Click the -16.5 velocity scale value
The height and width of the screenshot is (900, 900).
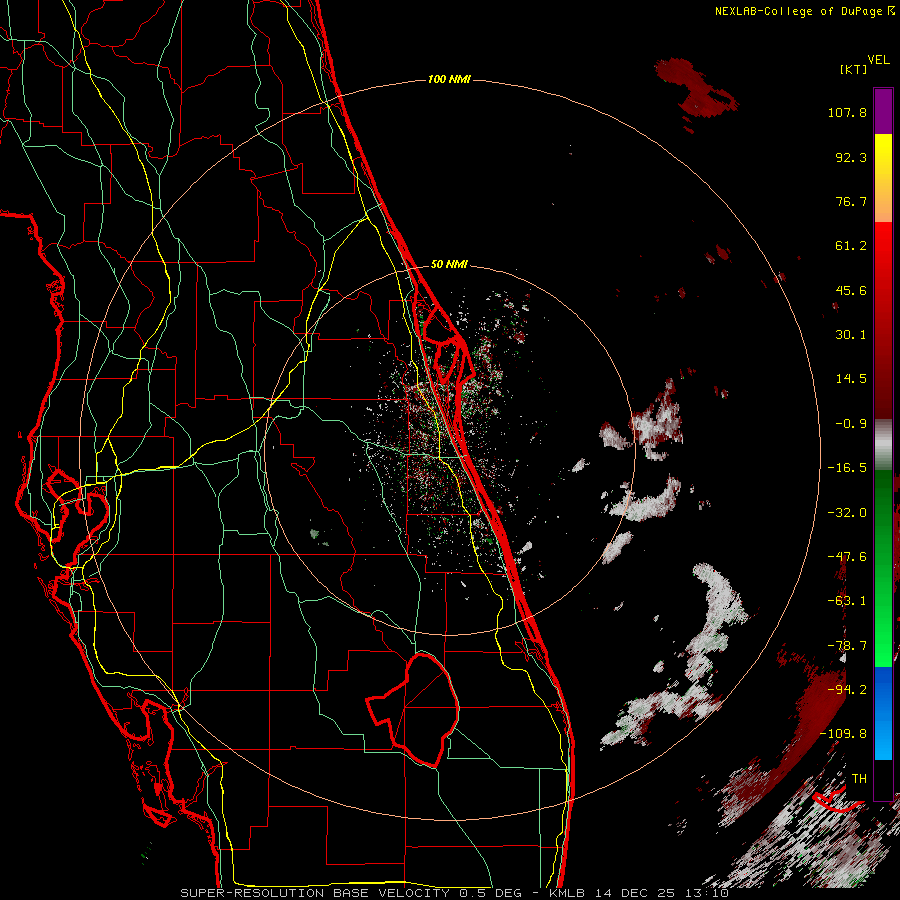tap(847, 468)
